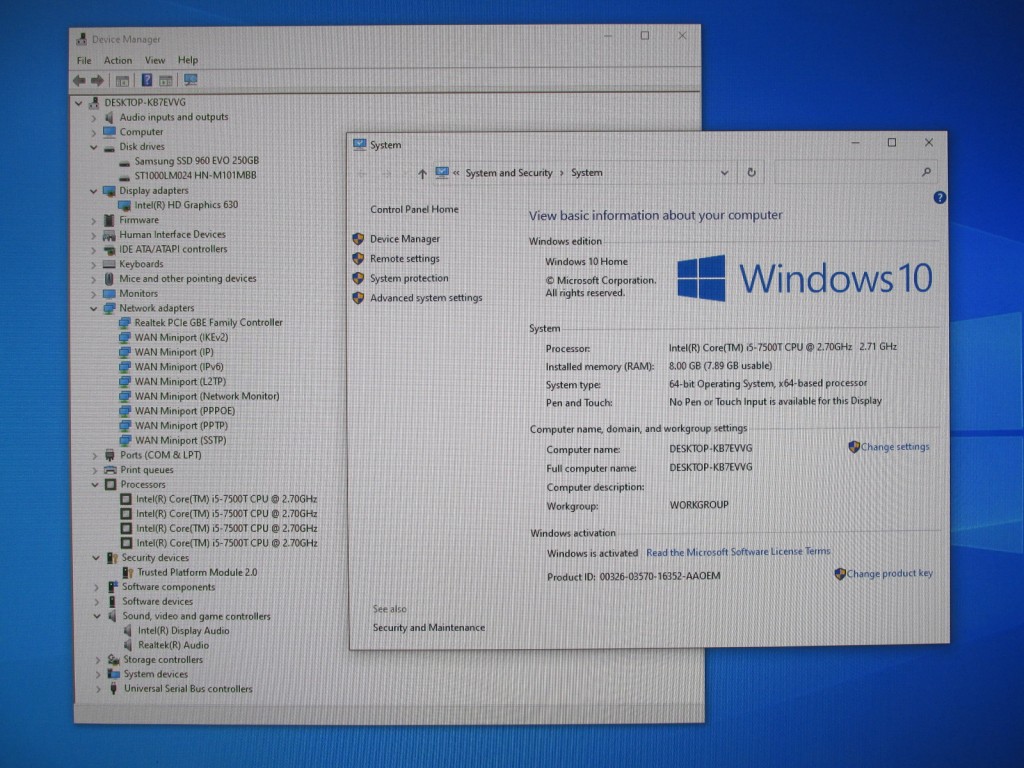Click the Change settings link
This screenshot has width=1024, height=768.
coord(894,447)
